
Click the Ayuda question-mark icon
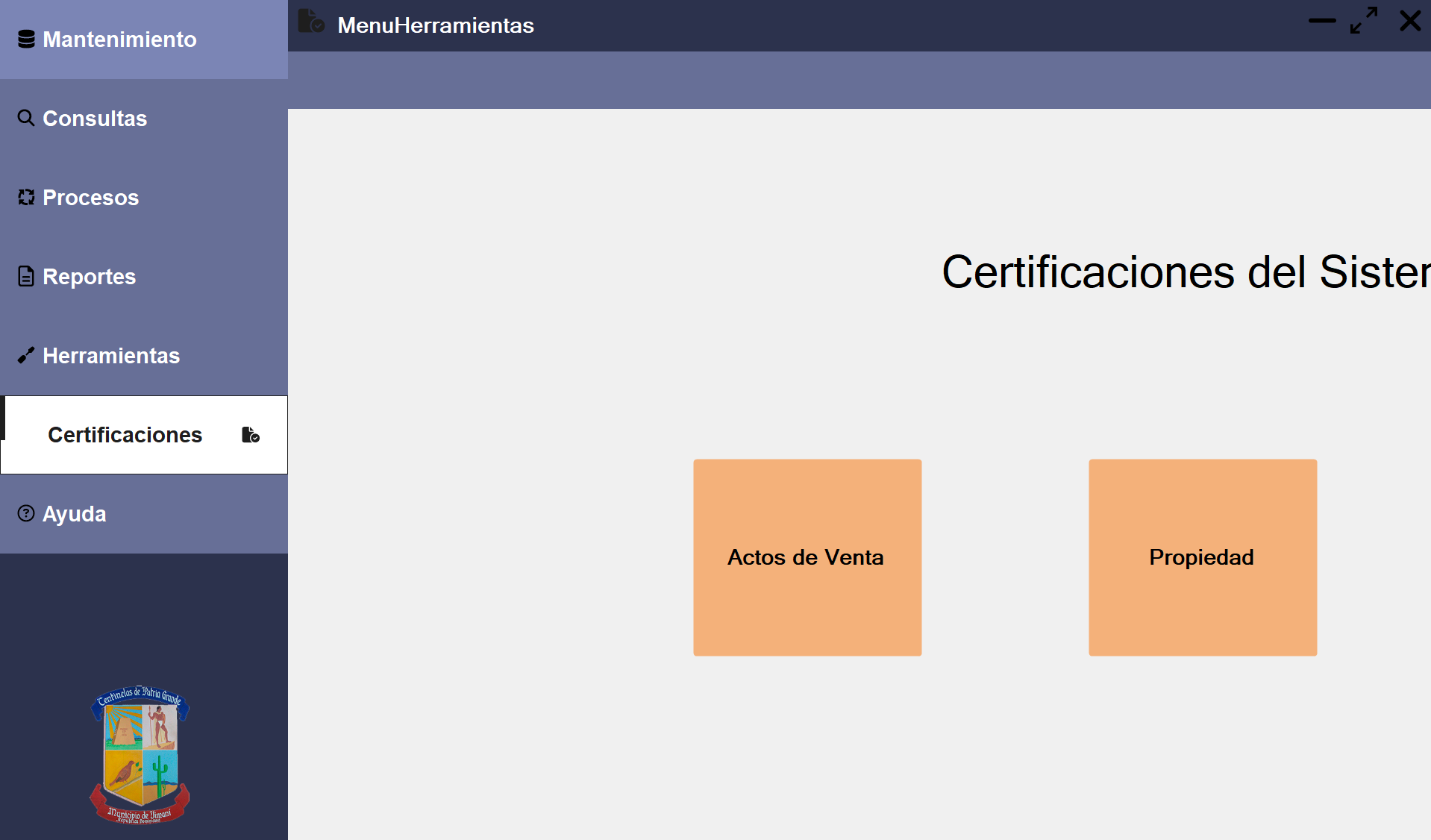point(26,513)
